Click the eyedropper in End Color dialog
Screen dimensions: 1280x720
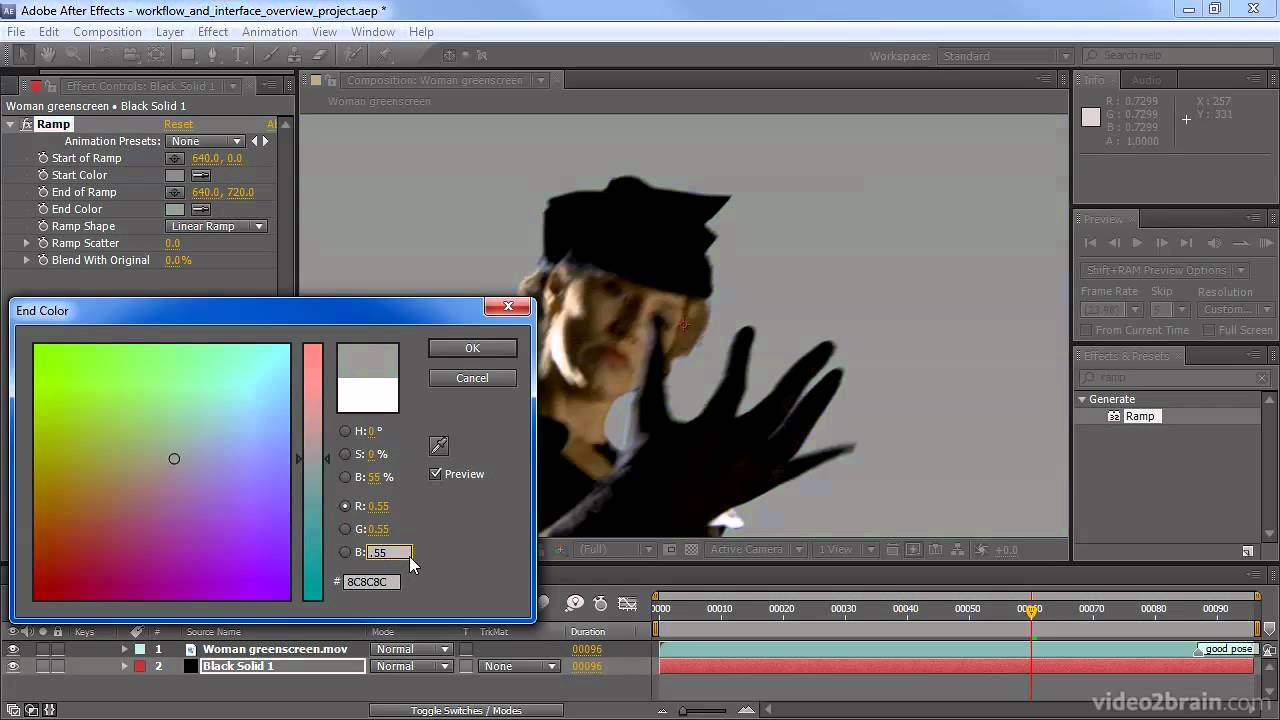click(439, 446)
